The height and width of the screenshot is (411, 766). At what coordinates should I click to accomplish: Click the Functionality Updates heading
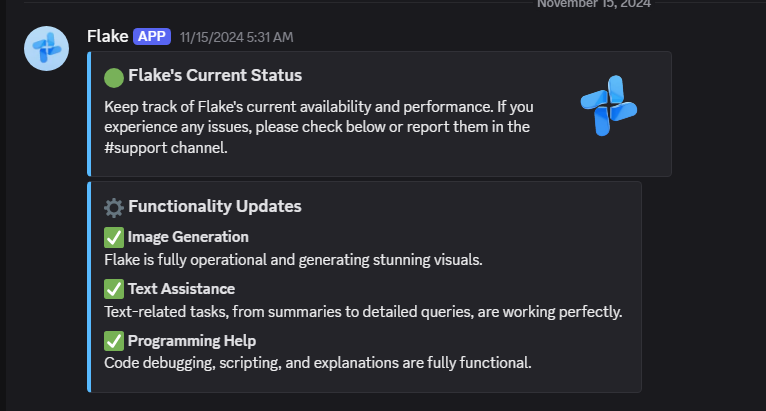(x=214, y=206)
